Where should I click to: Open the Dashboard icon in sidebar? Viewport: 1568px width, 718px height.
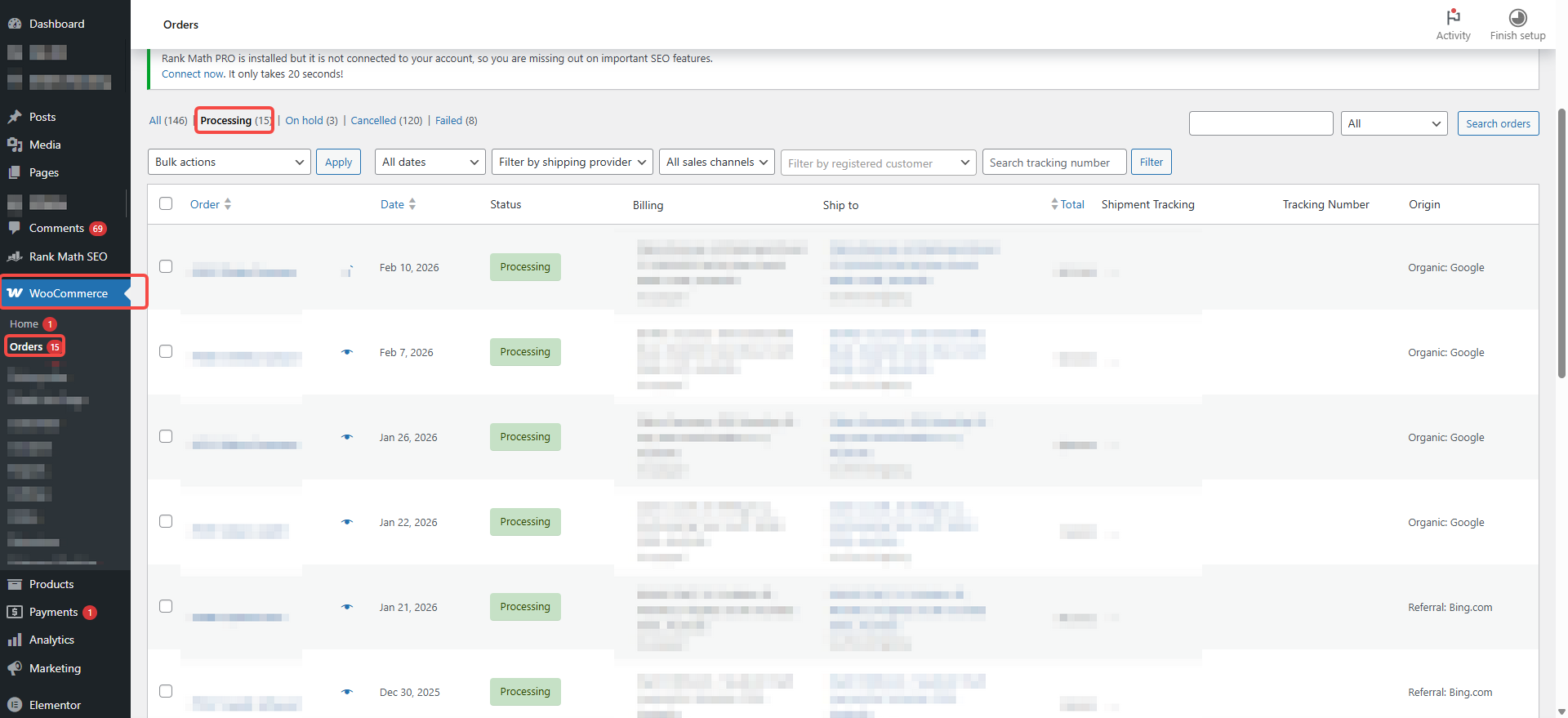point(15,24)
